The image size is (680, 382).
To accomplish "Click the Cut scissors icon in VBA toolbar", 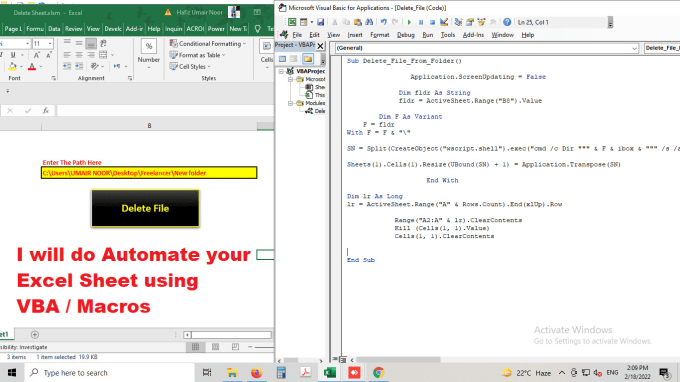I will point(334,22).
